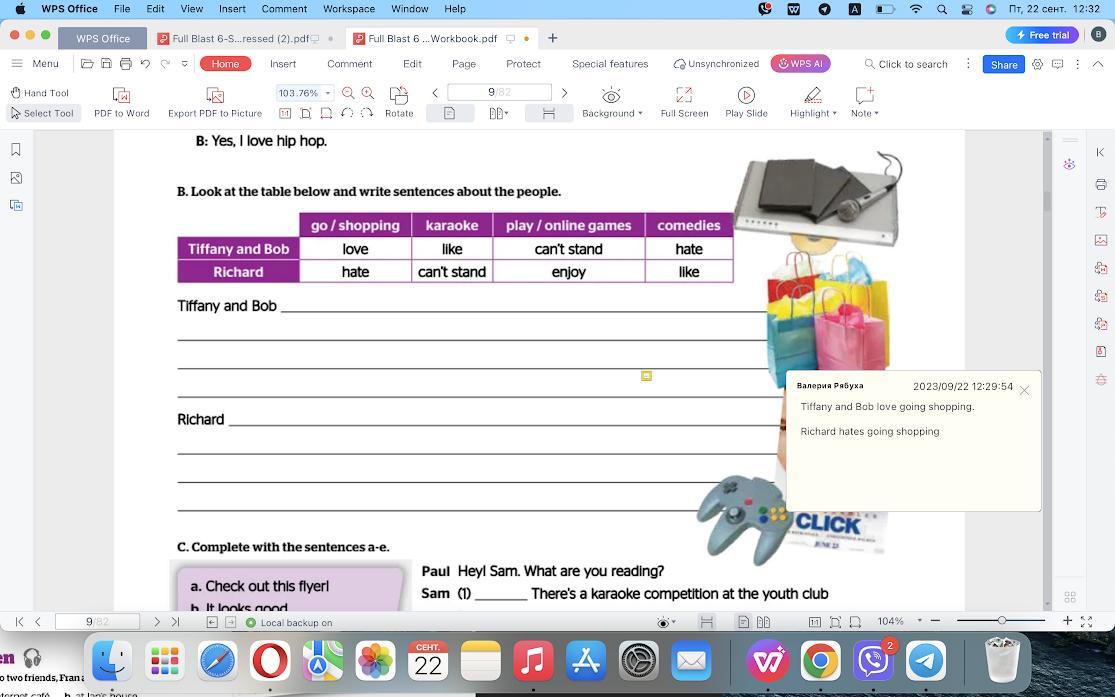This screenshot has height=697, width=1115.
Task: Open the zoom percentage dropdown 103.76%
Action: pos(328,92)
